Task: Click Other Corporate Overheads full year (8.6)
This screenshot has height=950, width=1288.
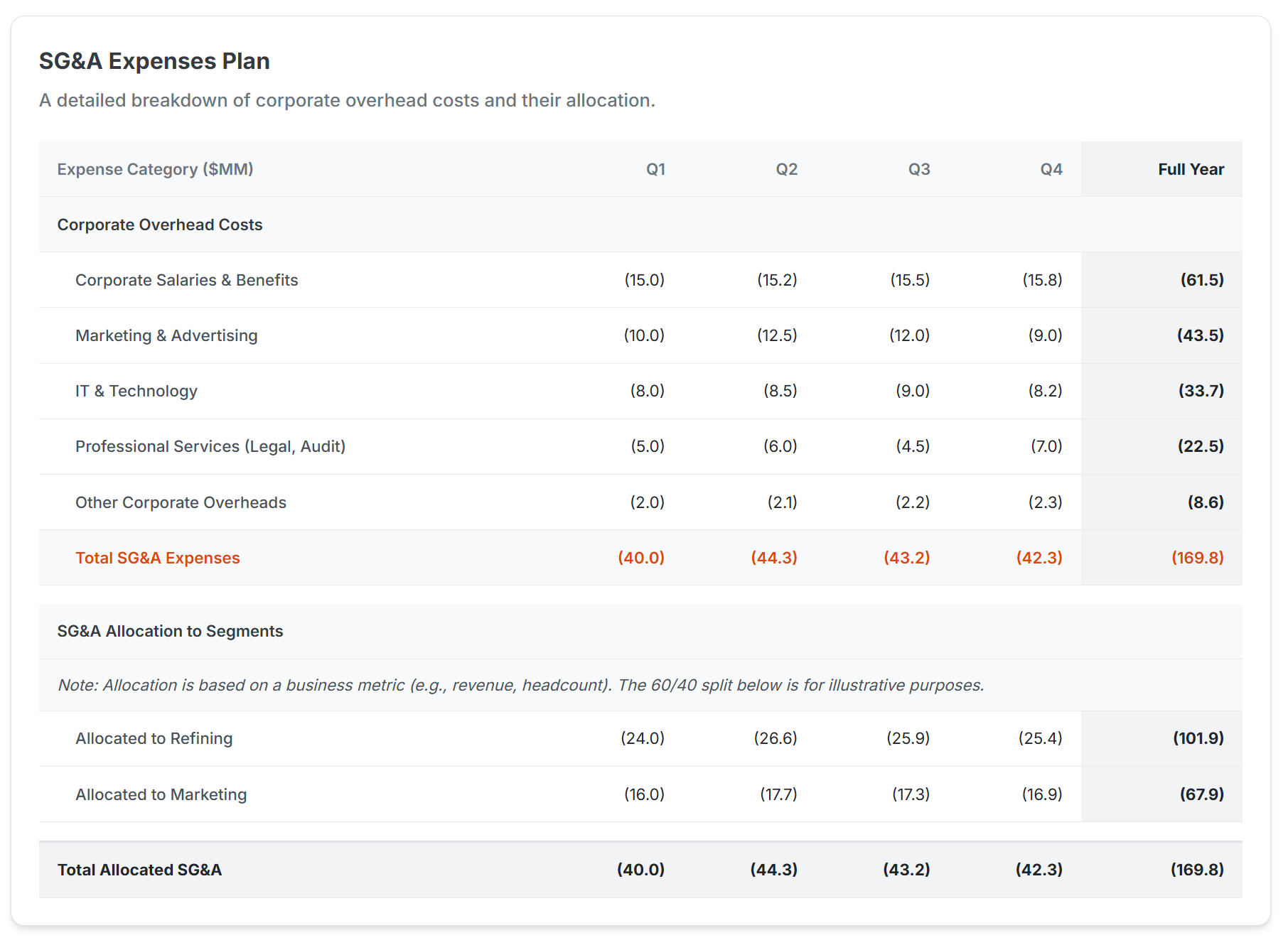Action: tap(1206, 502)
